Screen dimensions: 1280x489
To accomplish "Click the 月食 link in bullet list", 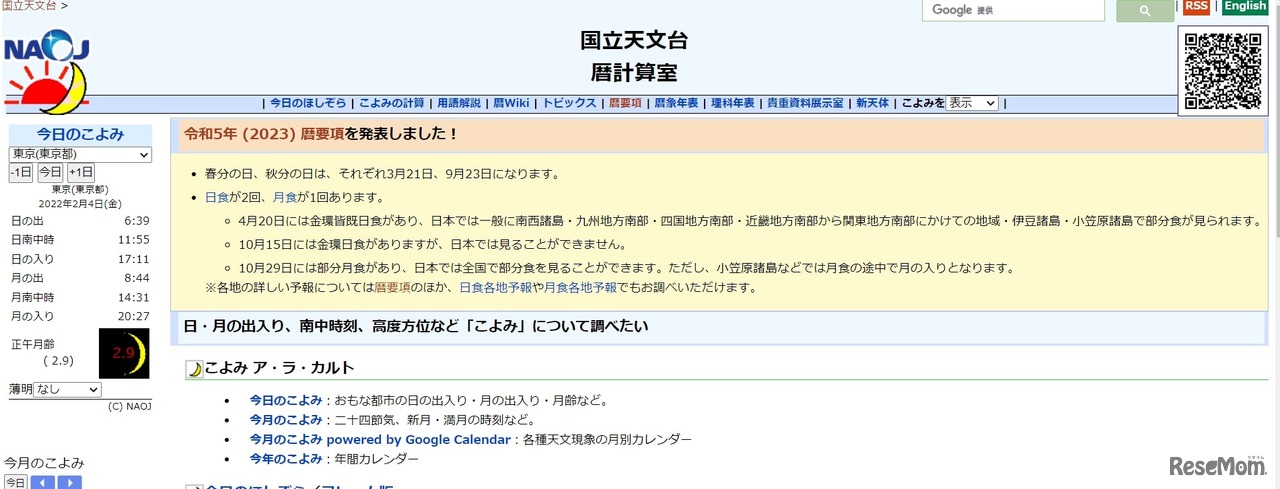I will 285,197.
